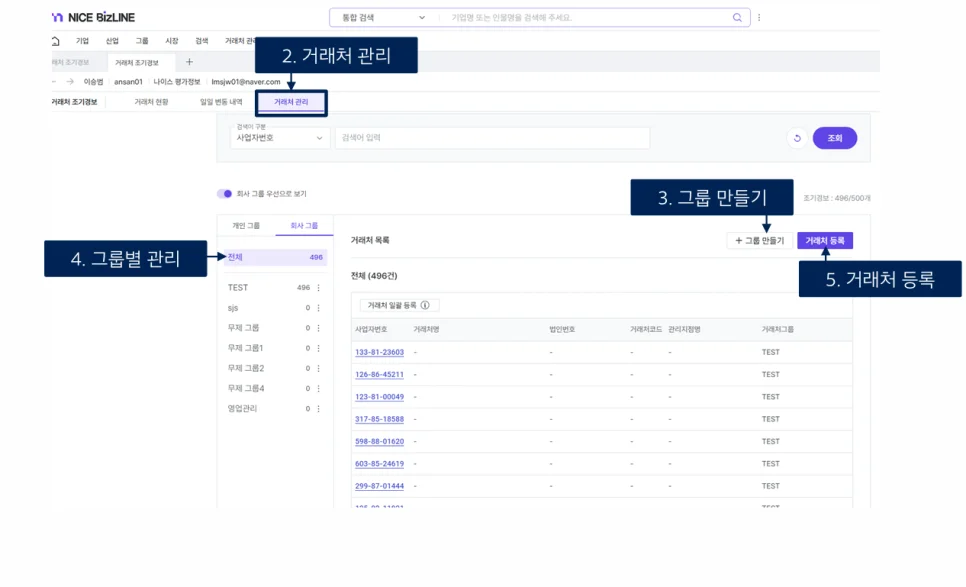Click the home icon in the menu bar

click(55, 41)
